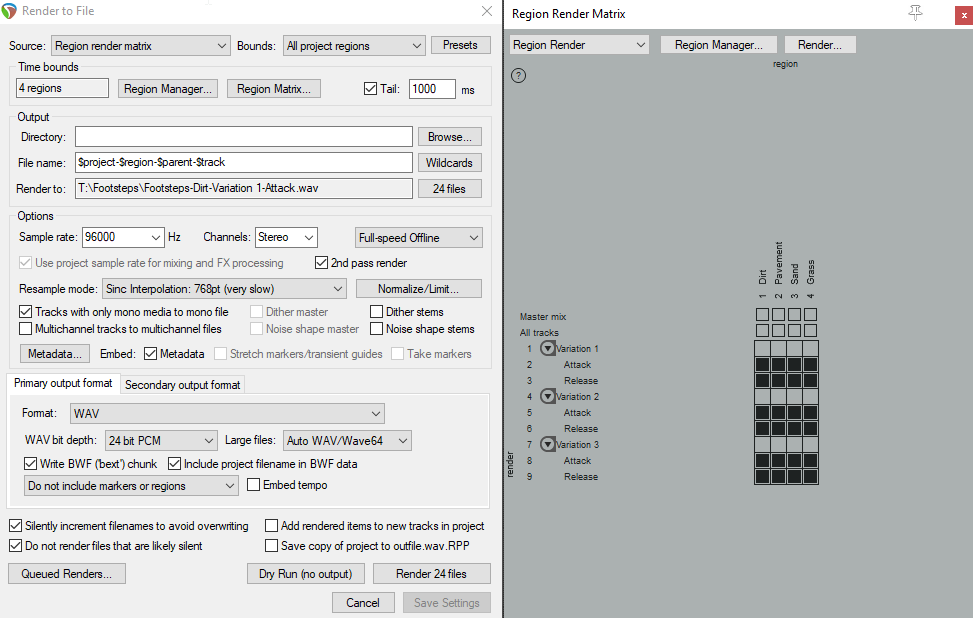The image size is (973, 618).
Task: Select the Primary output format tab
Action: coord(63,384)
